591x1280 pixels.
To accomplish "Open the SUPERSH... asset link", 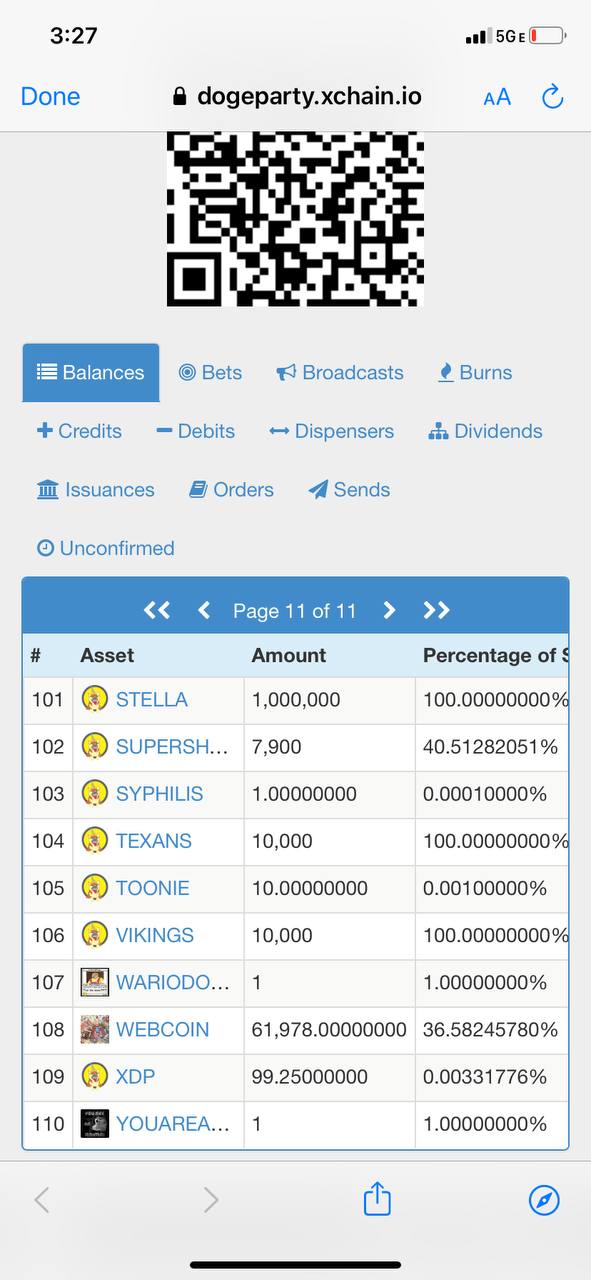I will tap(172, 746).
